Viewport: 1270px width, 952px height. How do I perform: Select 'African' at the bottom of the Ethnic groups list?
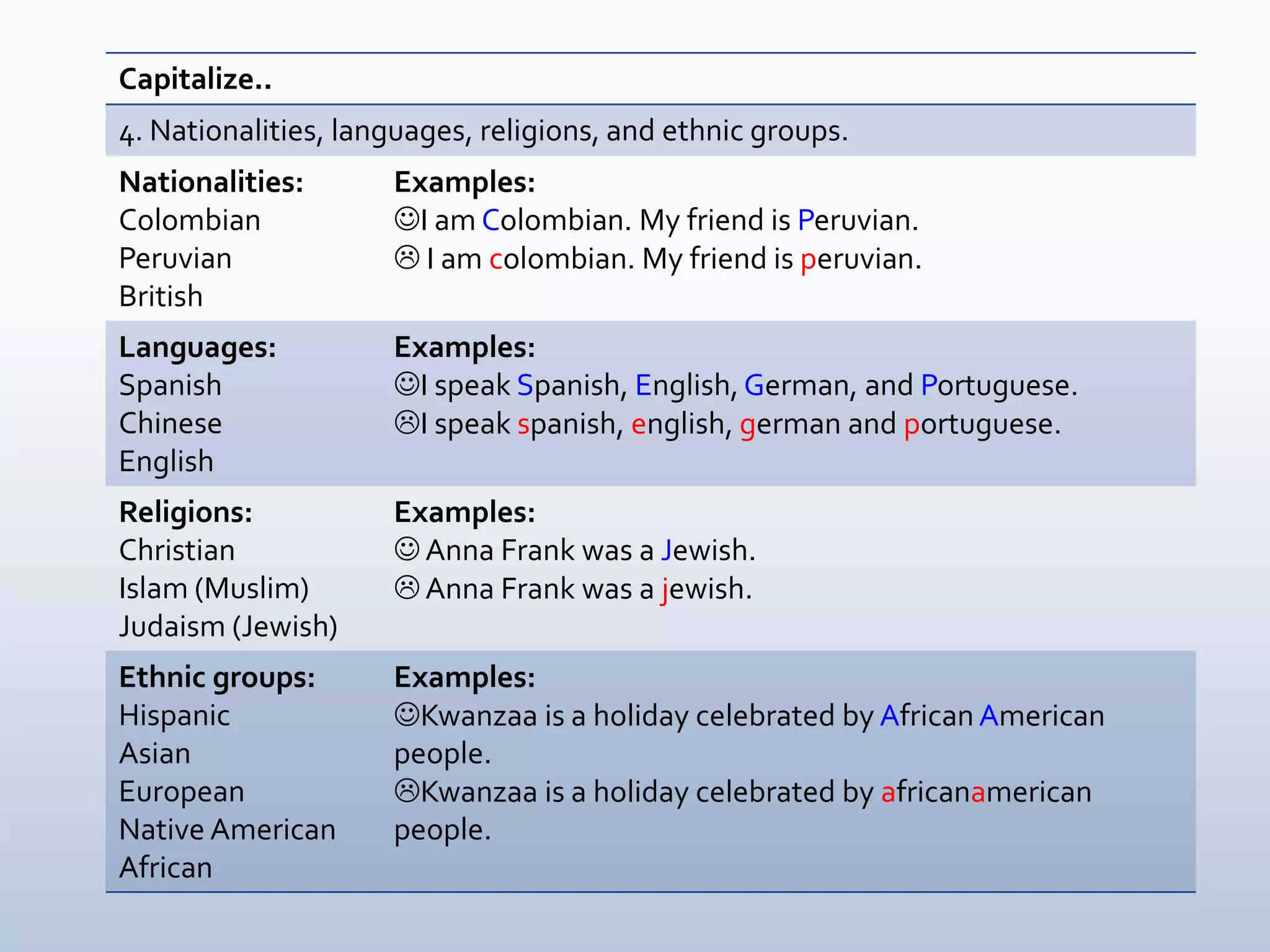[x=166, y=868]
